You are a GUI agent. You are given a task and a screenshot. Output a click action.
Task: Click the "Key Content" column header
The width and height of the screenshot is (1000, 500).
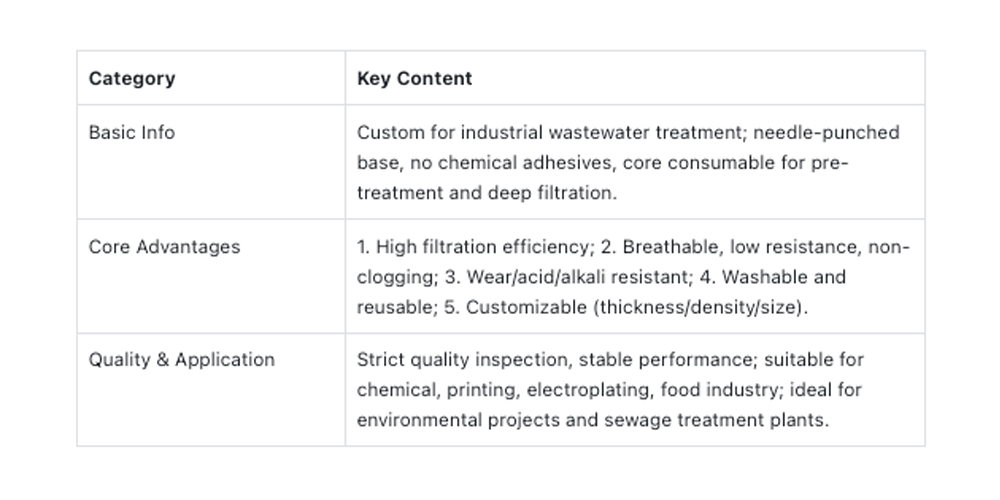[x=414, y=79]
